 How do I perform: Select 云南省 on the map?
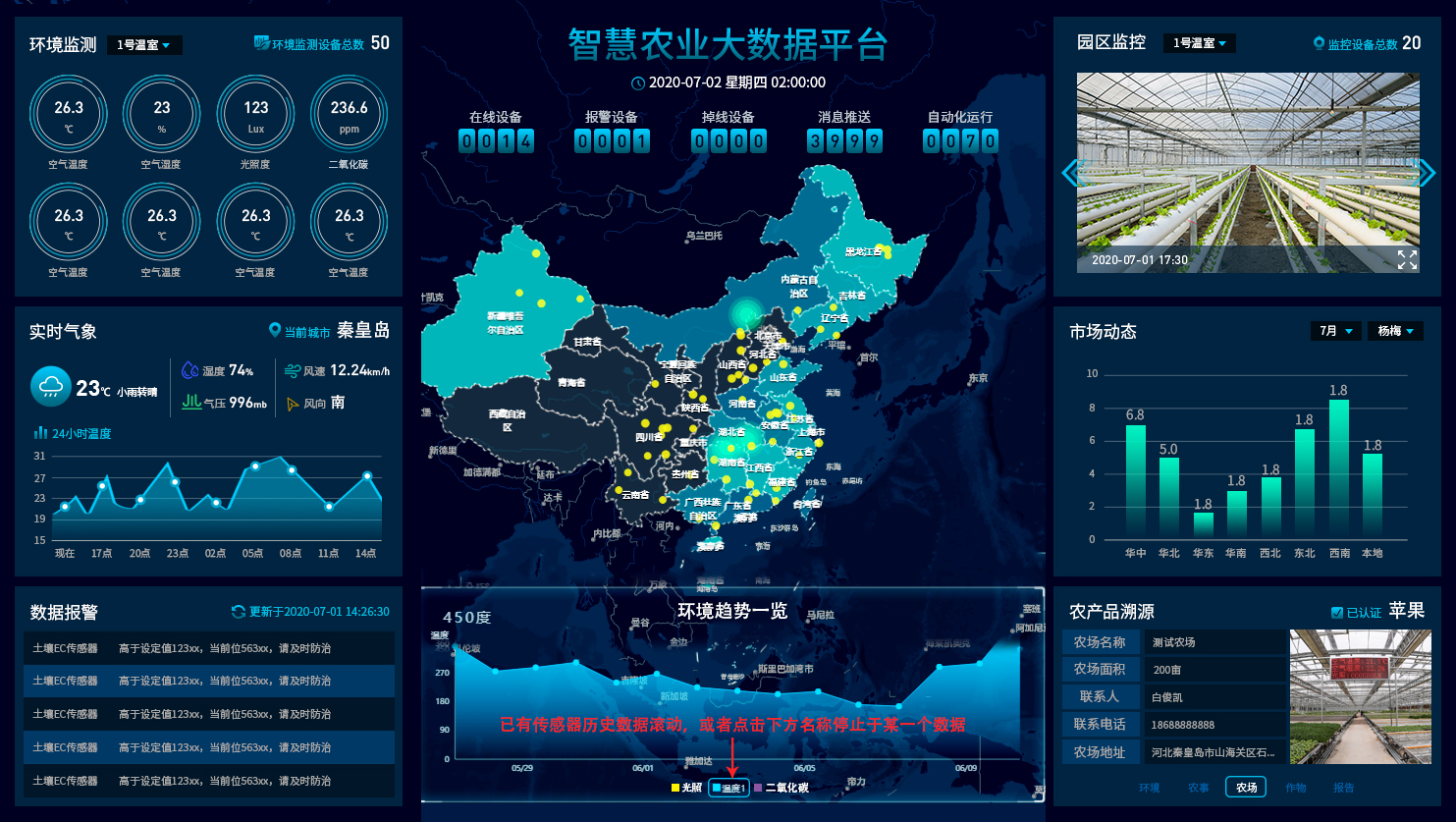pos(635,495)
